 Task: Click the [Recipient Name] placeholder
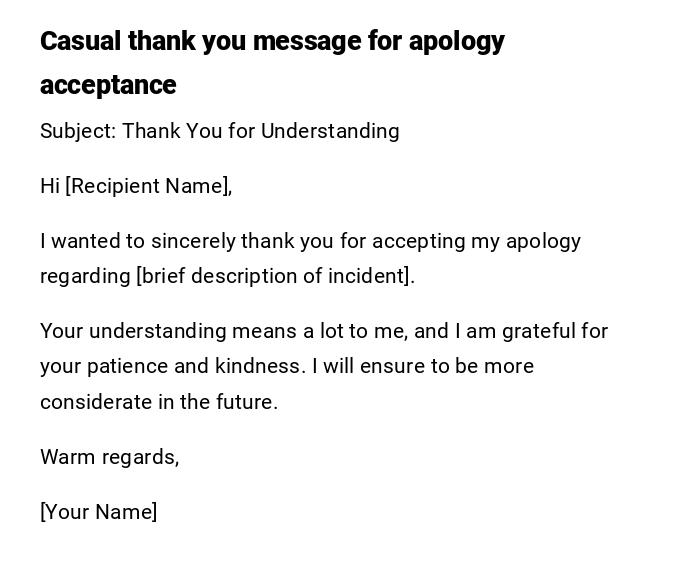pyautogui.click(x=148, y=186)
